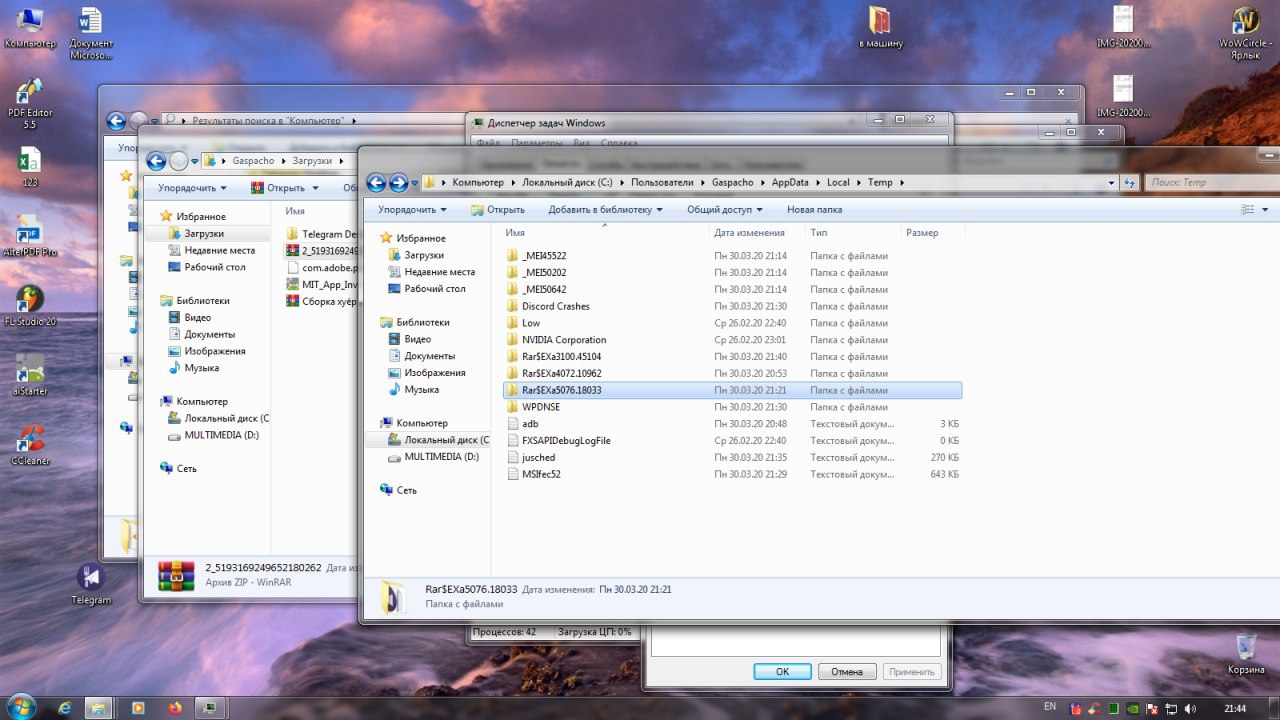The image size is (1280, 720).
Task: Select the Rar$EXa3100.45104 folder
Action: pos(561,357)
